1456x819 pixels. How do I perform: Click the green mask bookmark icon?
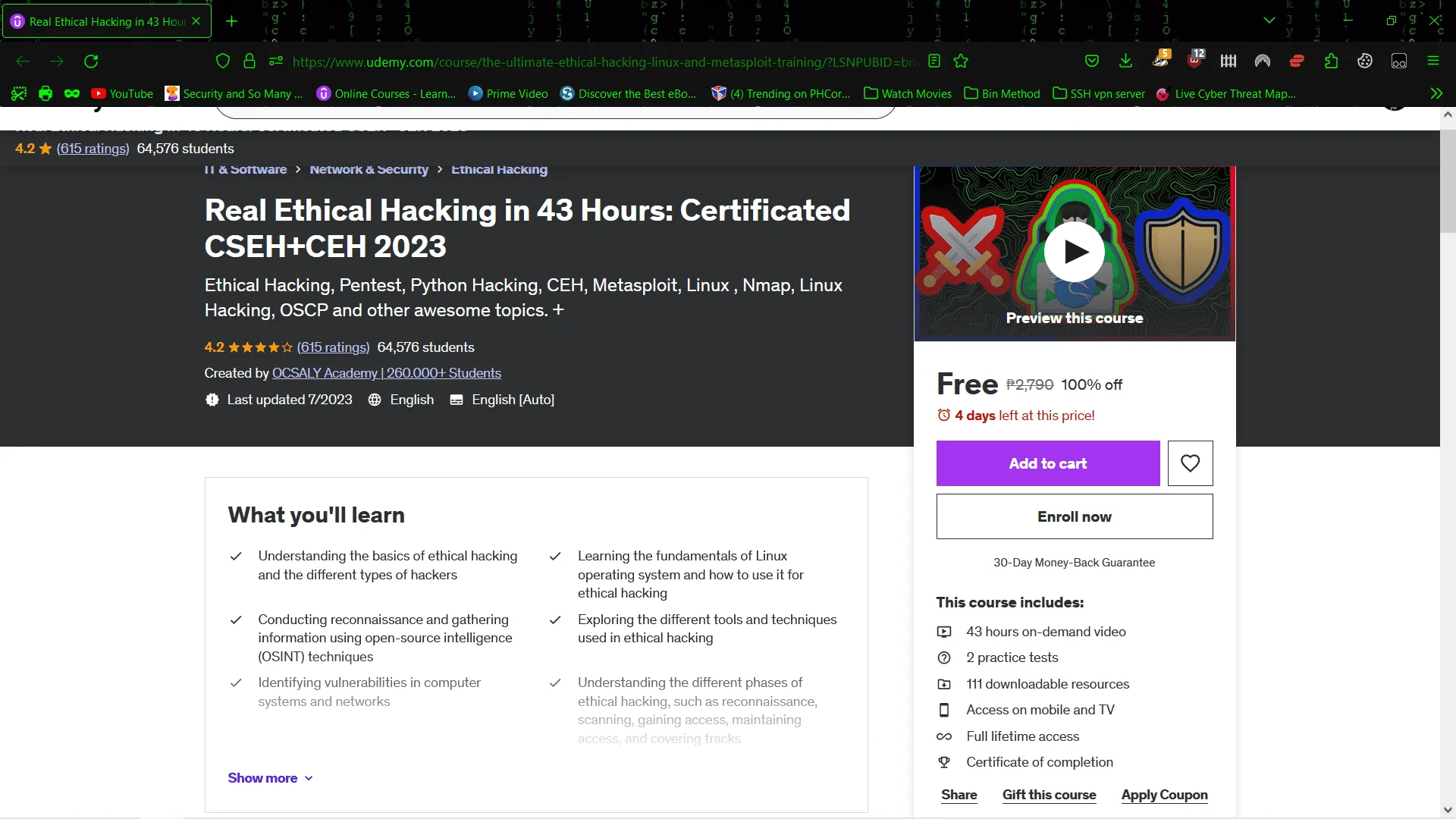click(x=72, y=93)
